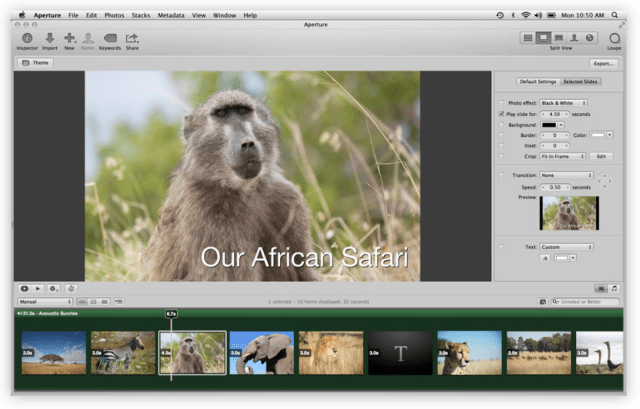The height and width of the screenshot is (409, 640).
Task: Click the Crop Edit button
Action: [x=601, y=156]
